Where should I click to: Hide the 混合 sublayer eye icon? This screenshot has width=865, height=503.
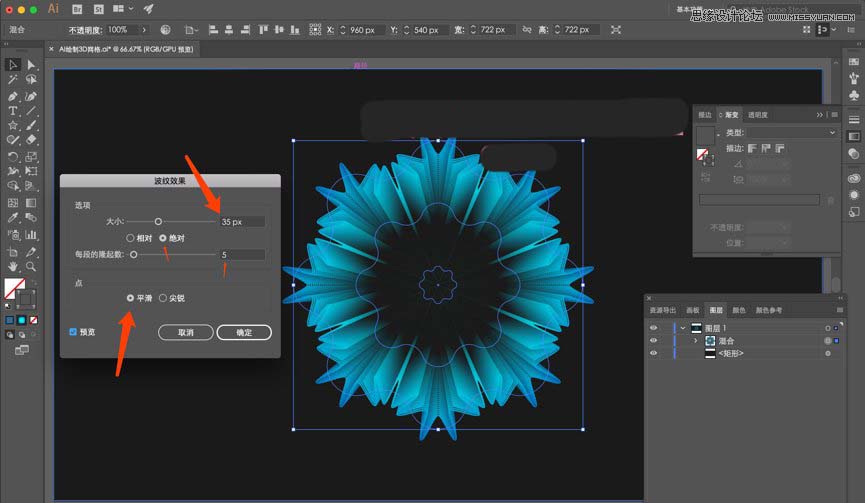pyautogui.click(x=653, y=341)
